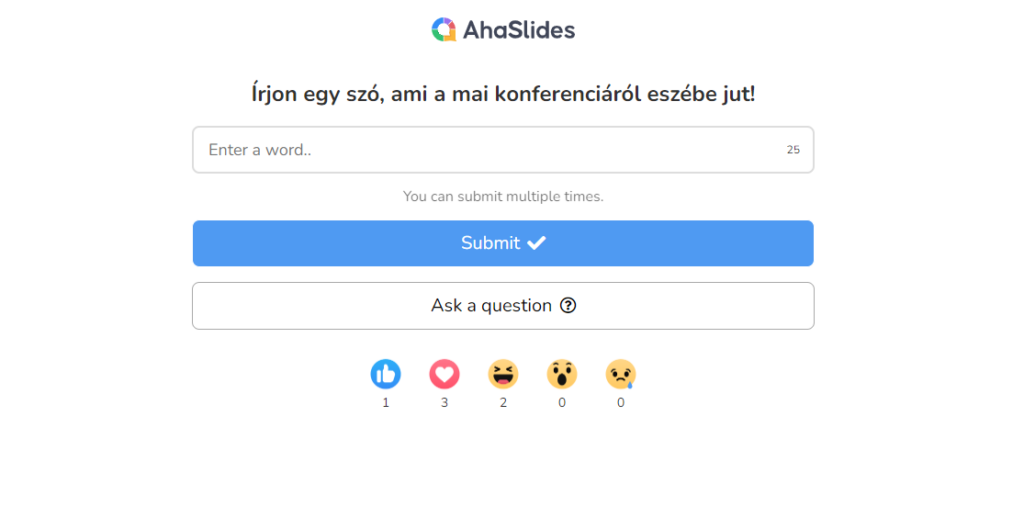The width and height of the screenshot is (1024, 529).
Task: Click the 25 character counter
Action: click(x=793, y=150)
